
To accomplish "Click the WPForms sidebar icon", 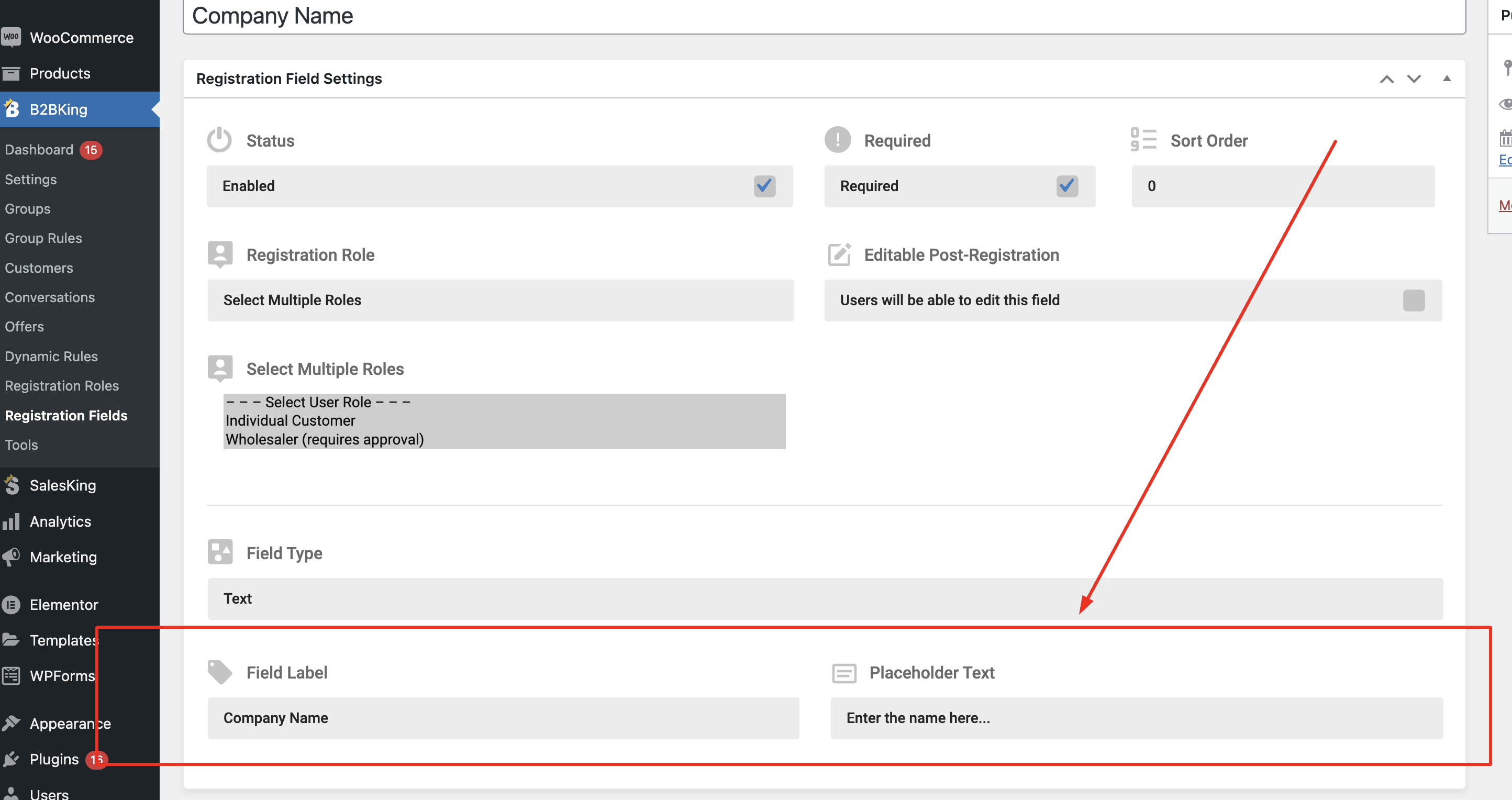I will click(11, 675).
